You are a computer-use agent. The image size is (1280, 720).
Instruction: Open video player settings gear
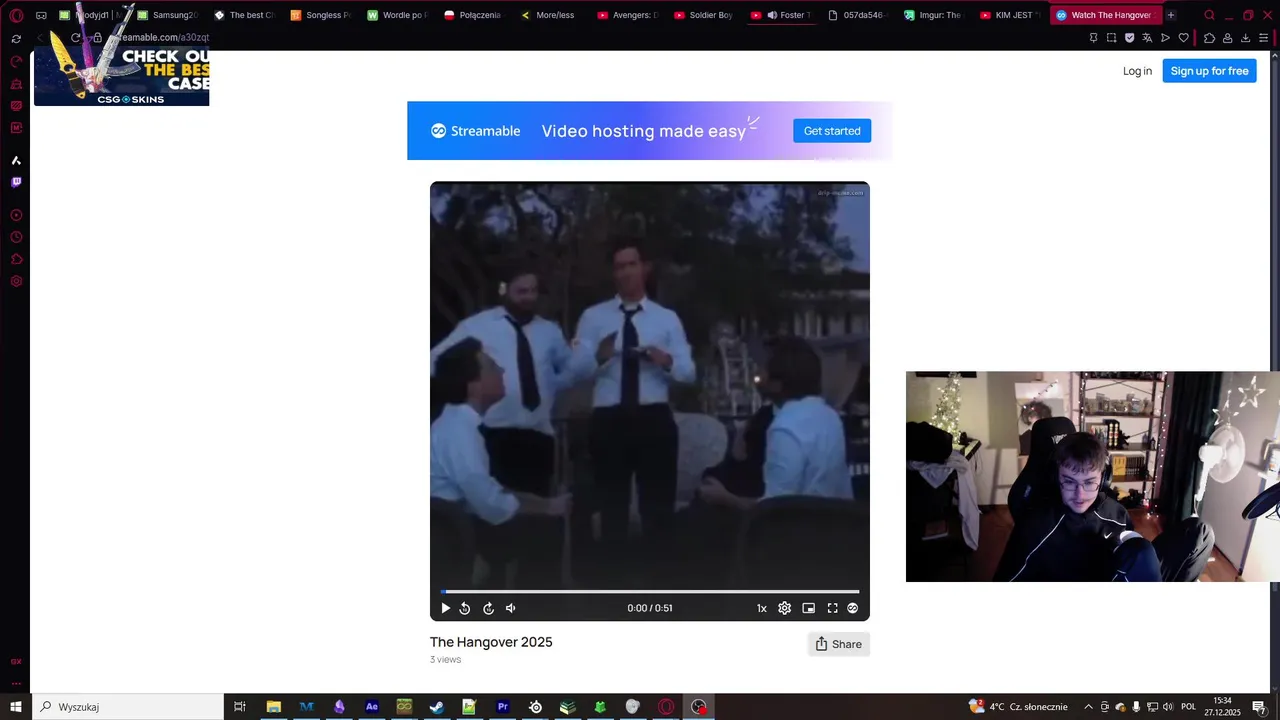pyautogui.click(x=785, y=608)
